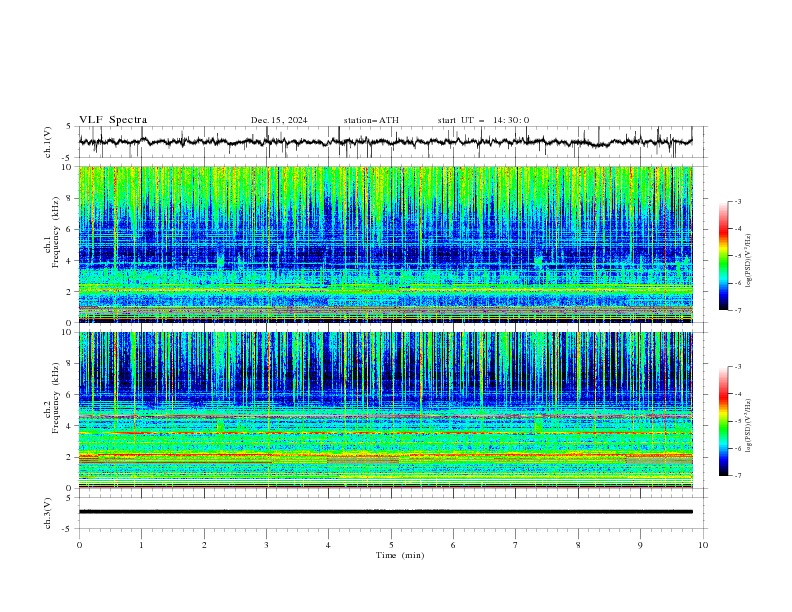The image size is (792, 612).
Task: Click inside the ch.1 spectrogram panel
Action: 385,244
